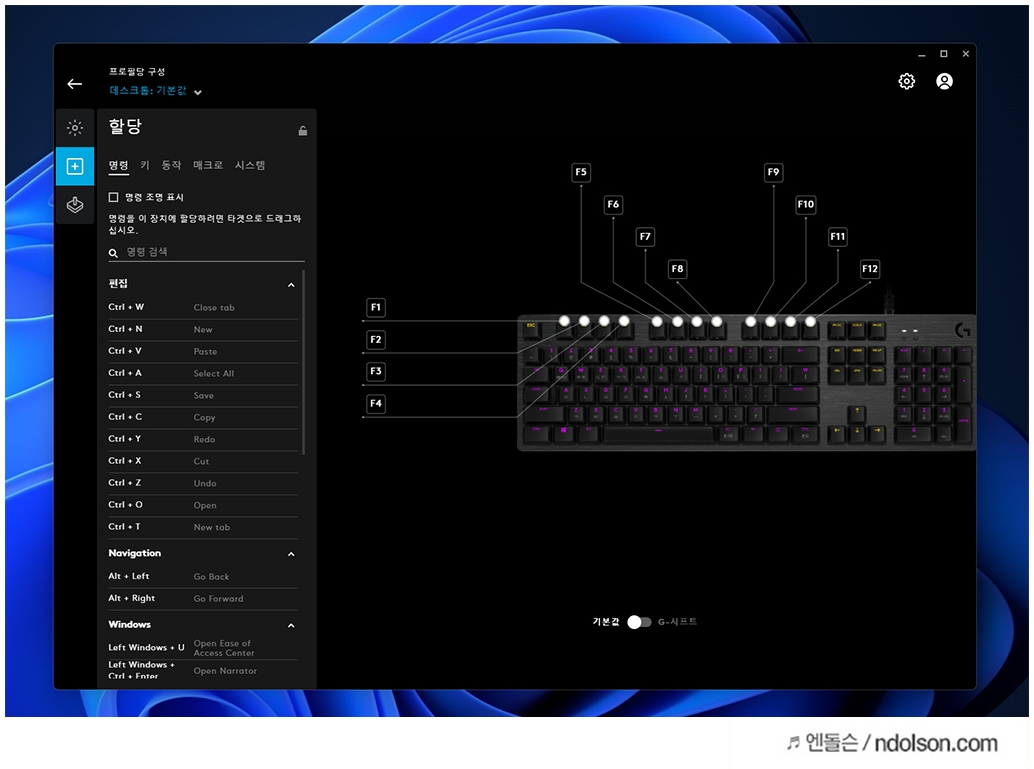Switch to the 동작 tab

tap(171, 166)
